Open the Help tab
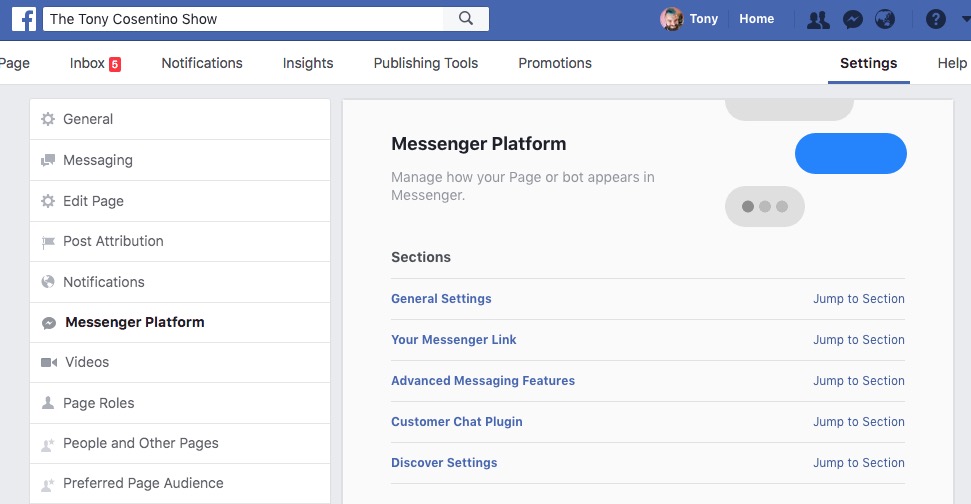The image size is (971, 504). [x=952, y=63]
